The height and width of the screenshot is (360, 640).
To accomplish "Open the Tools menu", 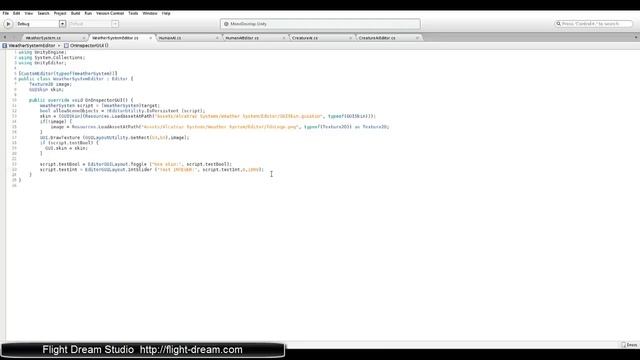I will pyautogui.click(x=133, y=13).
